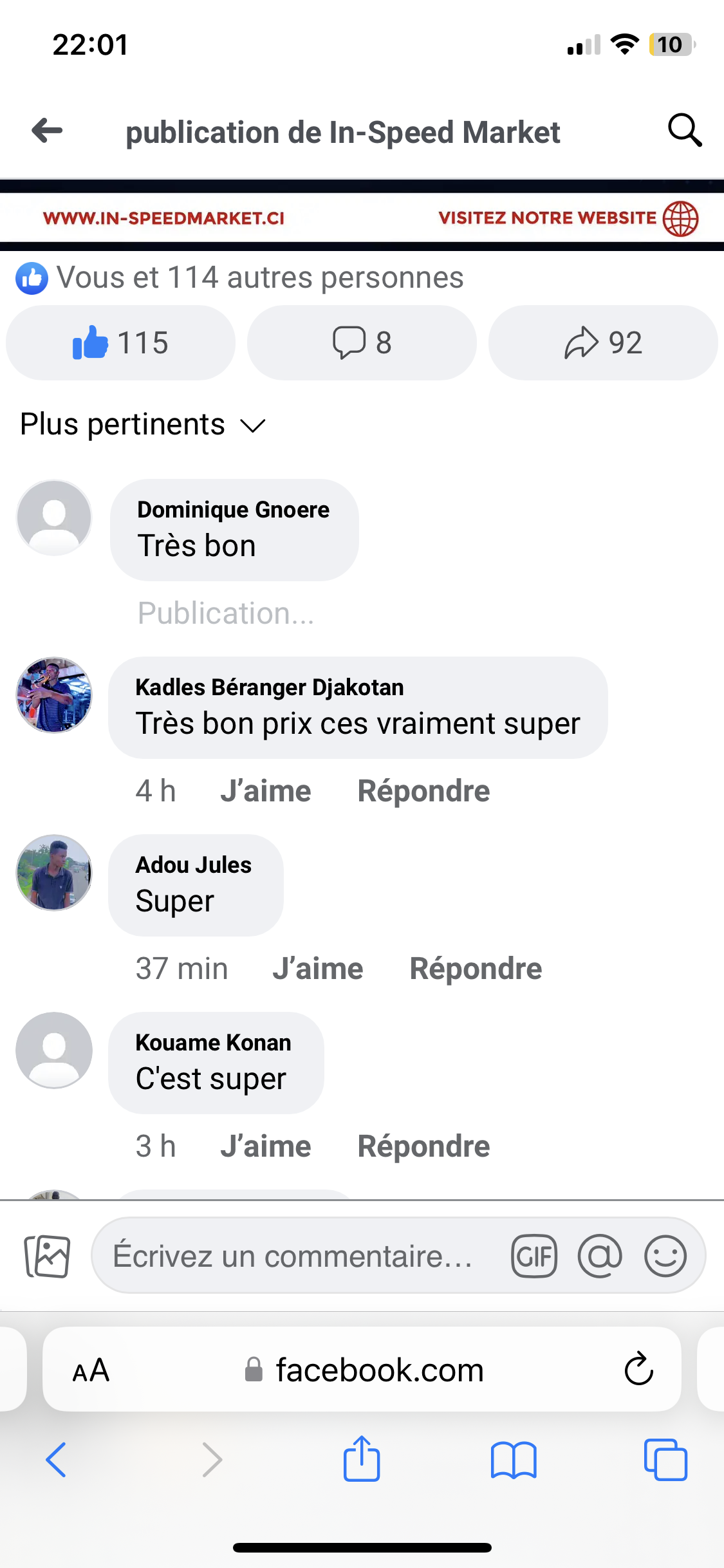View the 8 comments button

[x=362, y=342]
